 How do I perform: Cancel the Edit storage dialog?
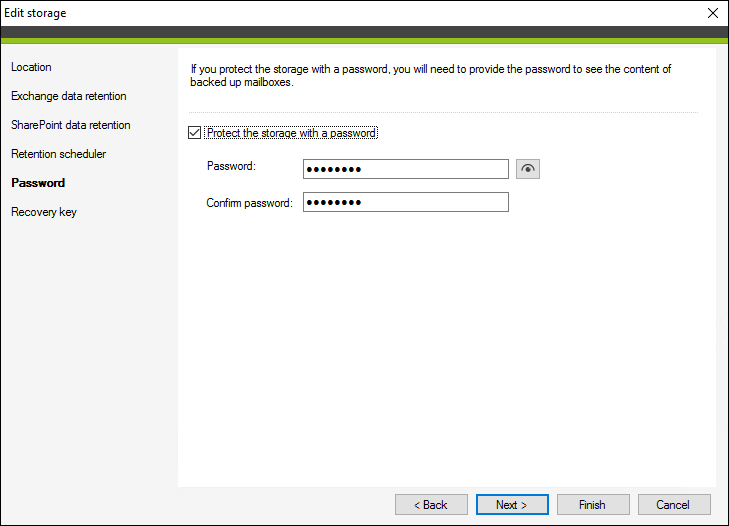674,505
